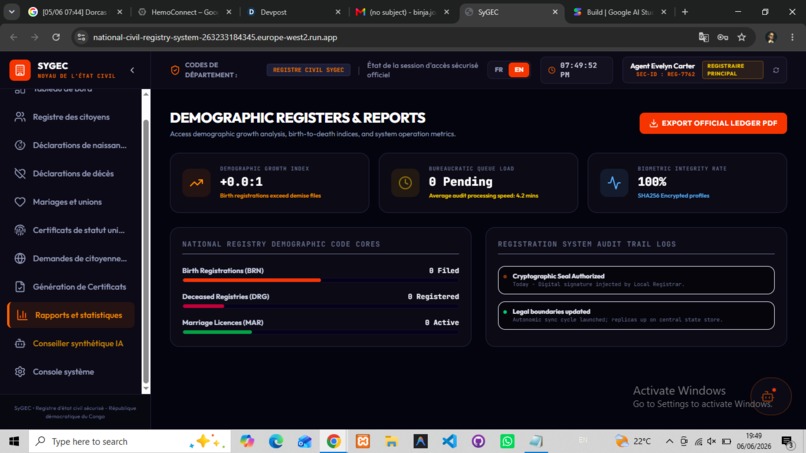Click EXPORT OFFICIAL LEDGER PDF button
Image resolution: width=806 pixels, height=453 pixels.
pyautogui.click(x=713, y=123)
